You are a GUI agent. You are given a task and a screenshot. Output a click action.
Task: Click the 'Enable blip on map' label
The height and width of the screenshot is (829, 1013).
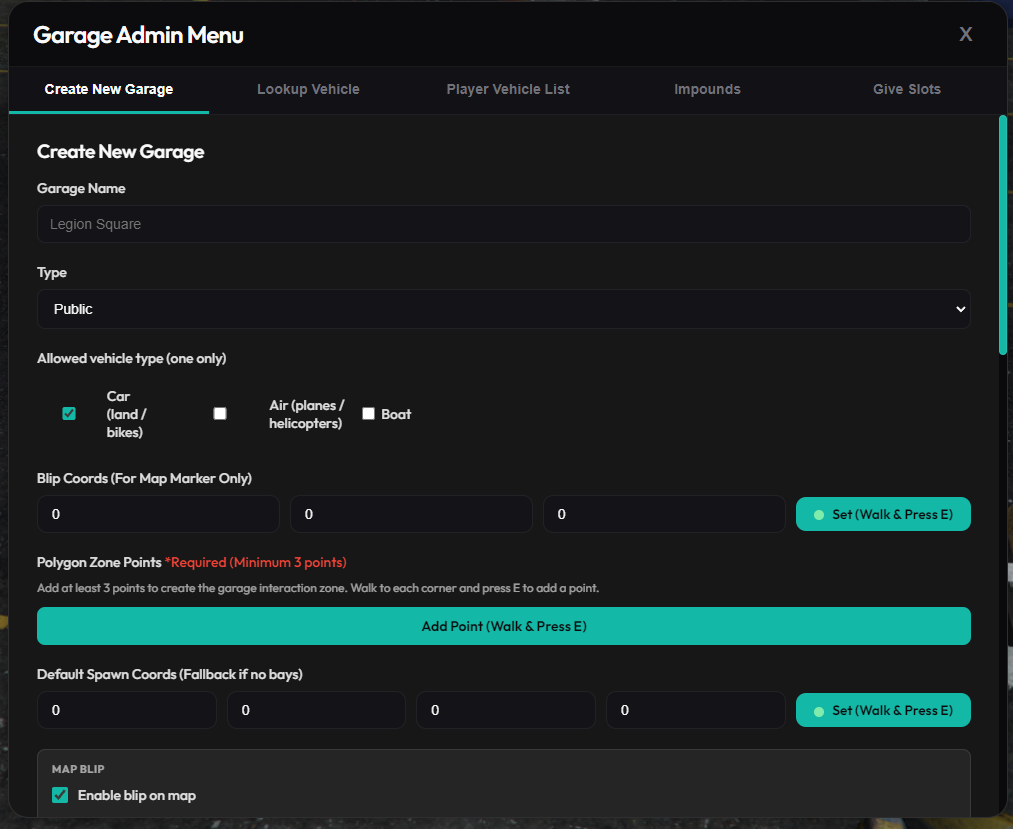click(x=137, y=795)
